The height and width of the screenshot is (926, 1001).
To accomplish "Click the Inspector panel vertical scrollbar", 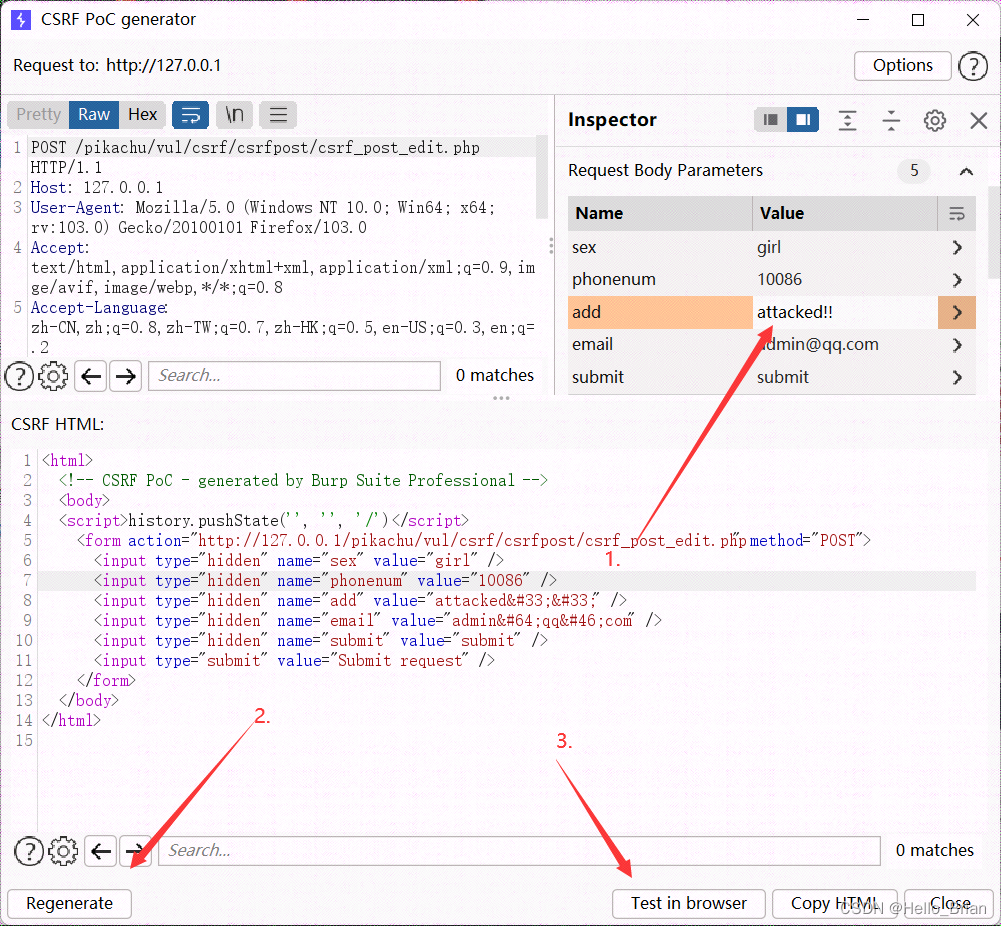I will point(994,232).
